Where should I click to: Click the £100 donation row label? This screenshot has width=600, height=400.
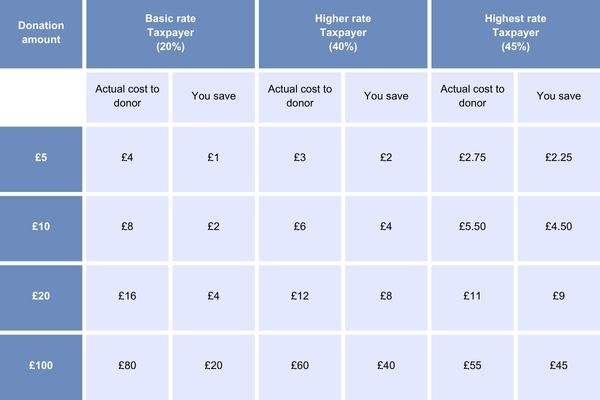(41, 367)
